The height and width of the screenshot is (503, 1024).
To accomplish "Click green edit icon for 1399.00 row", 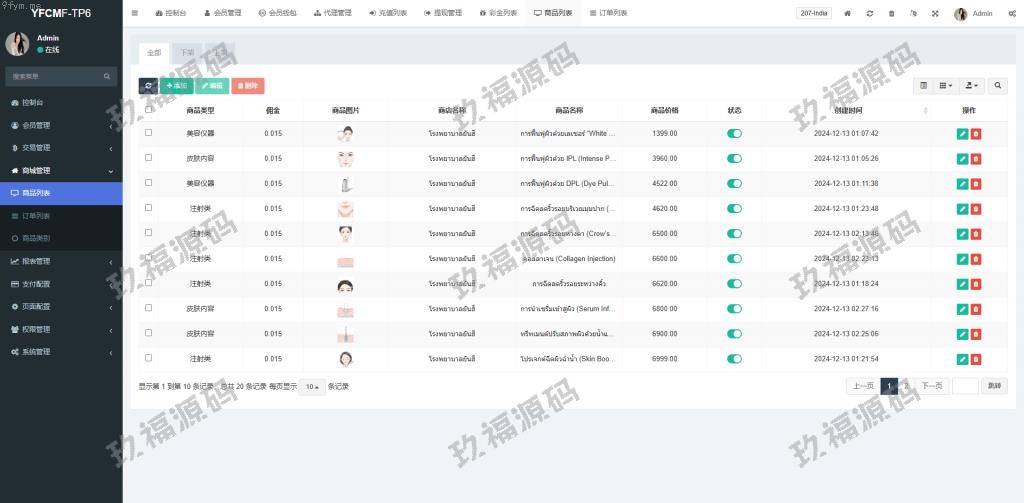I will (962, 133).
